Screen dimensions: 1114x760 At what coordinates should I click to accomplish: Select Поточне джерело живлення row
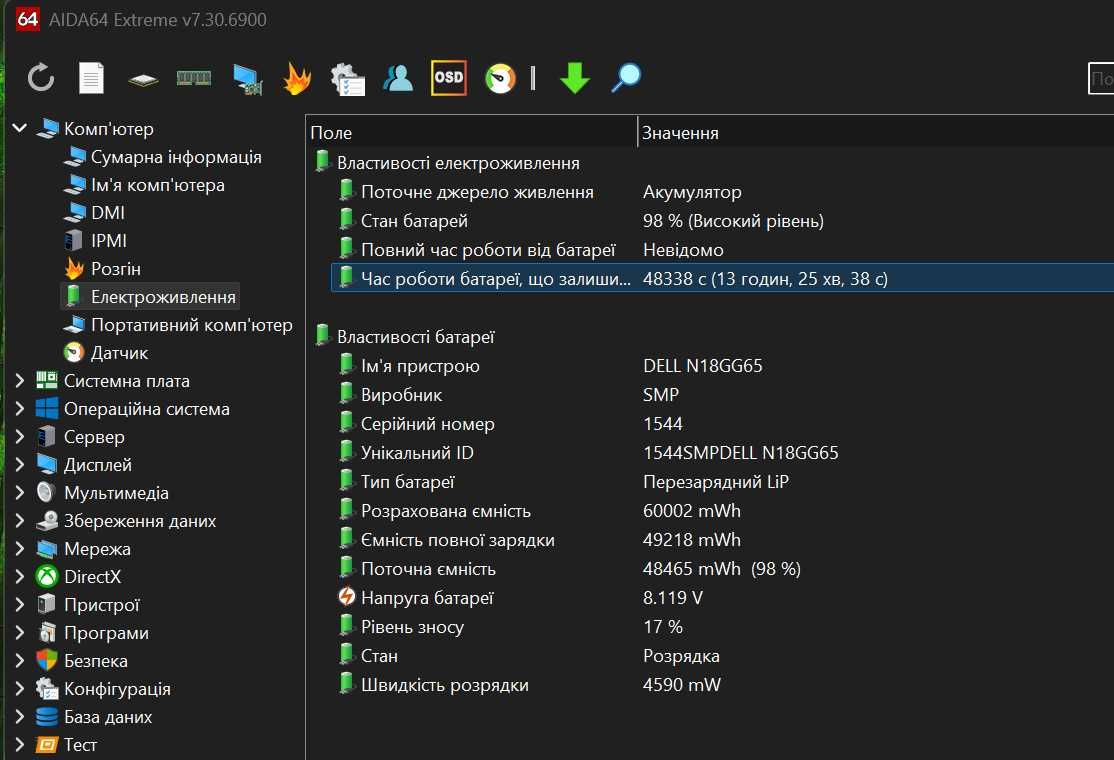(x=723, y=192)
